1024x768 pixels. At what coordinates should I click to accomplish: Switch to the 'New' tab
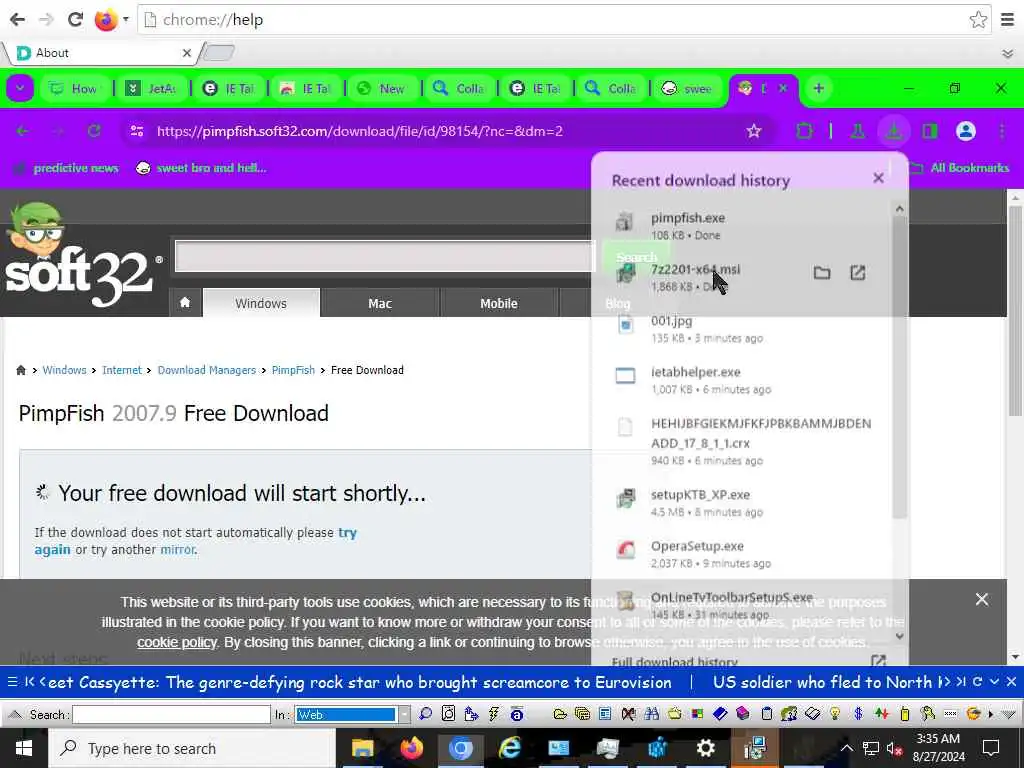pyautogui.click(x=381, y=88)
